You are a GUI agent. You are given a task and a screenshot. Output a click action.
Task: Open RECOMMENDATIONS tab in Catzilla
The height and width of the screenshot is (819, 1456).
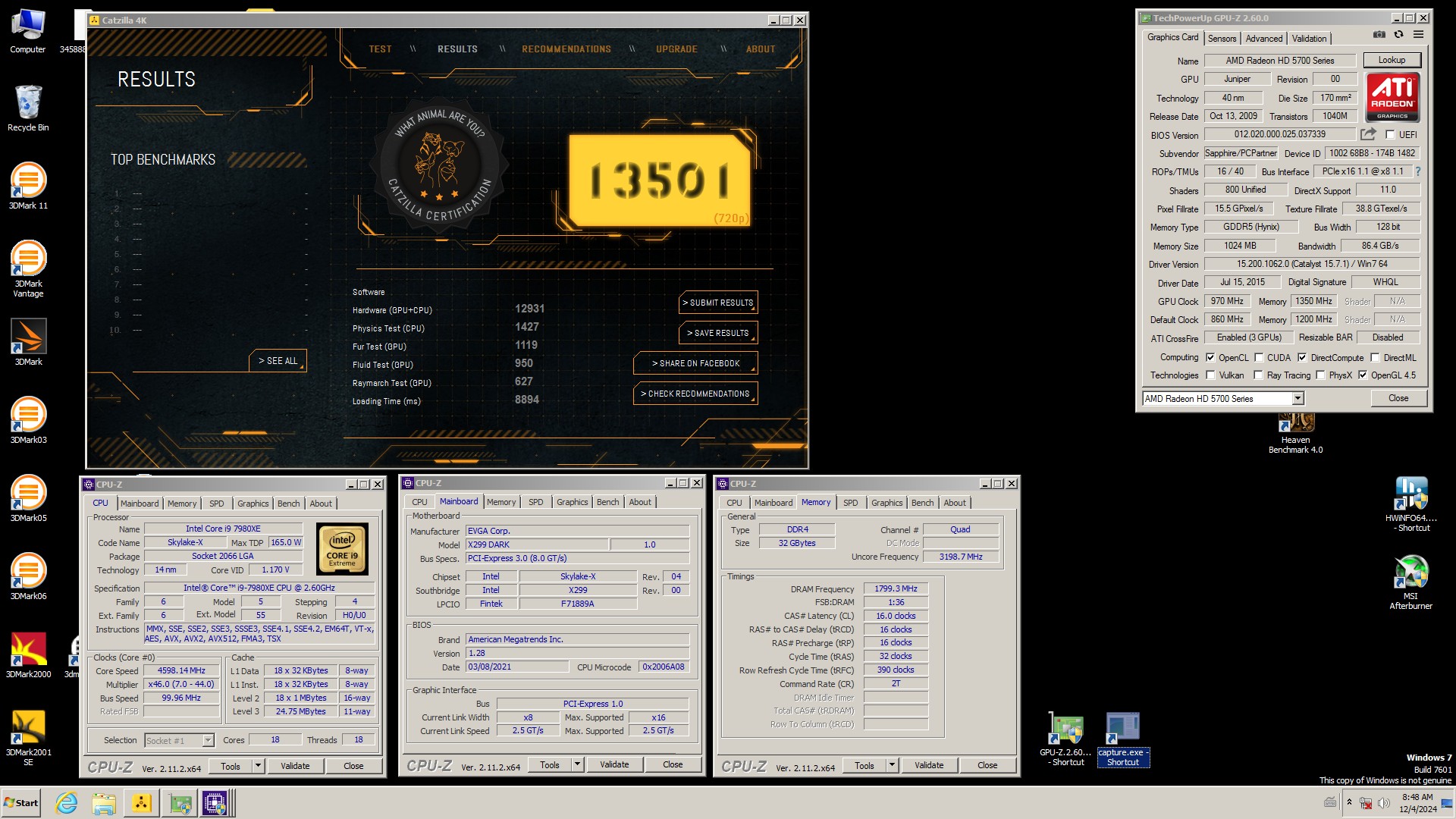566,49
